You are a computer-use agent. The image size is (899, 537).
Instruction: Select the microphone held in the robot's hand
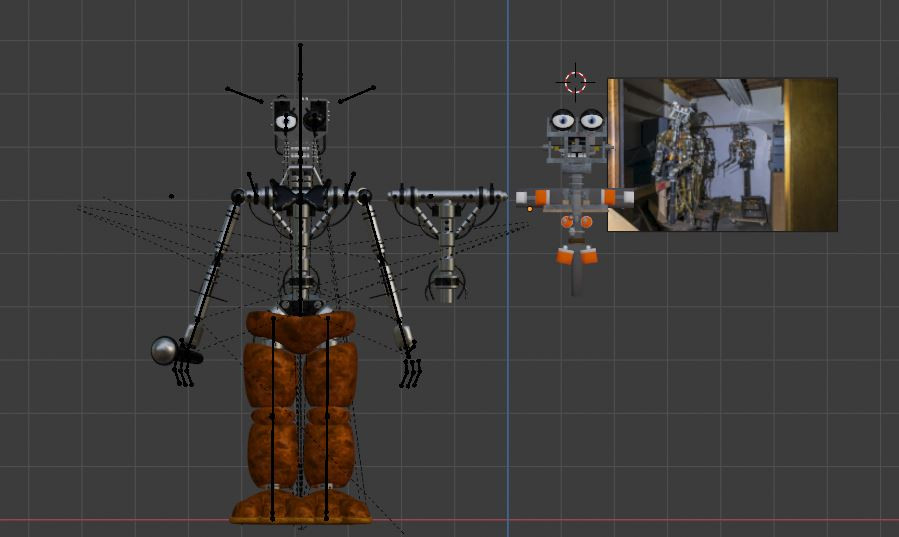coord(176,351)
